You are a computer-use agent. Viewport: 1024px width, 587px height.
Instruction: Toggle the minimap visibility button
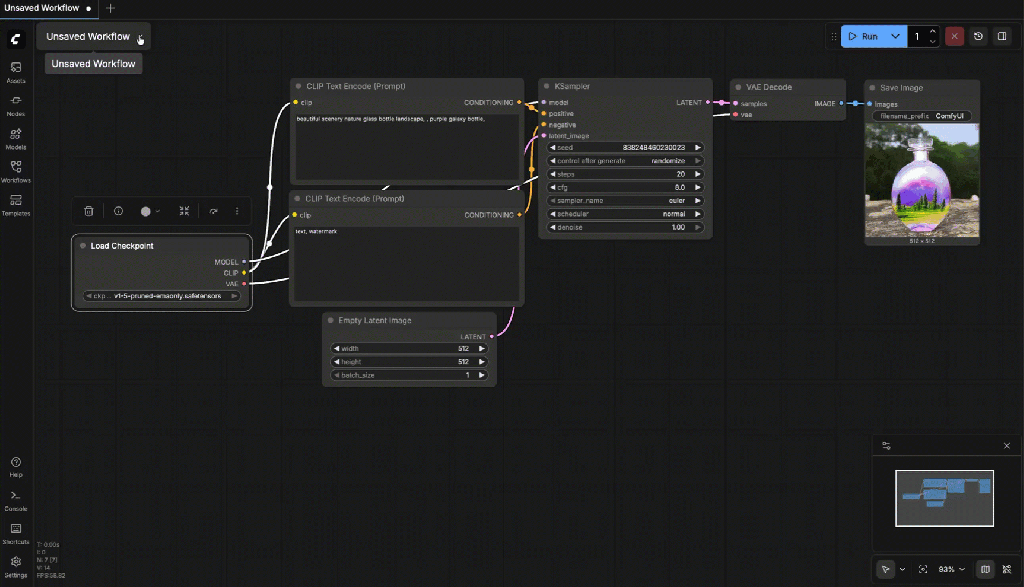(985, 569)
